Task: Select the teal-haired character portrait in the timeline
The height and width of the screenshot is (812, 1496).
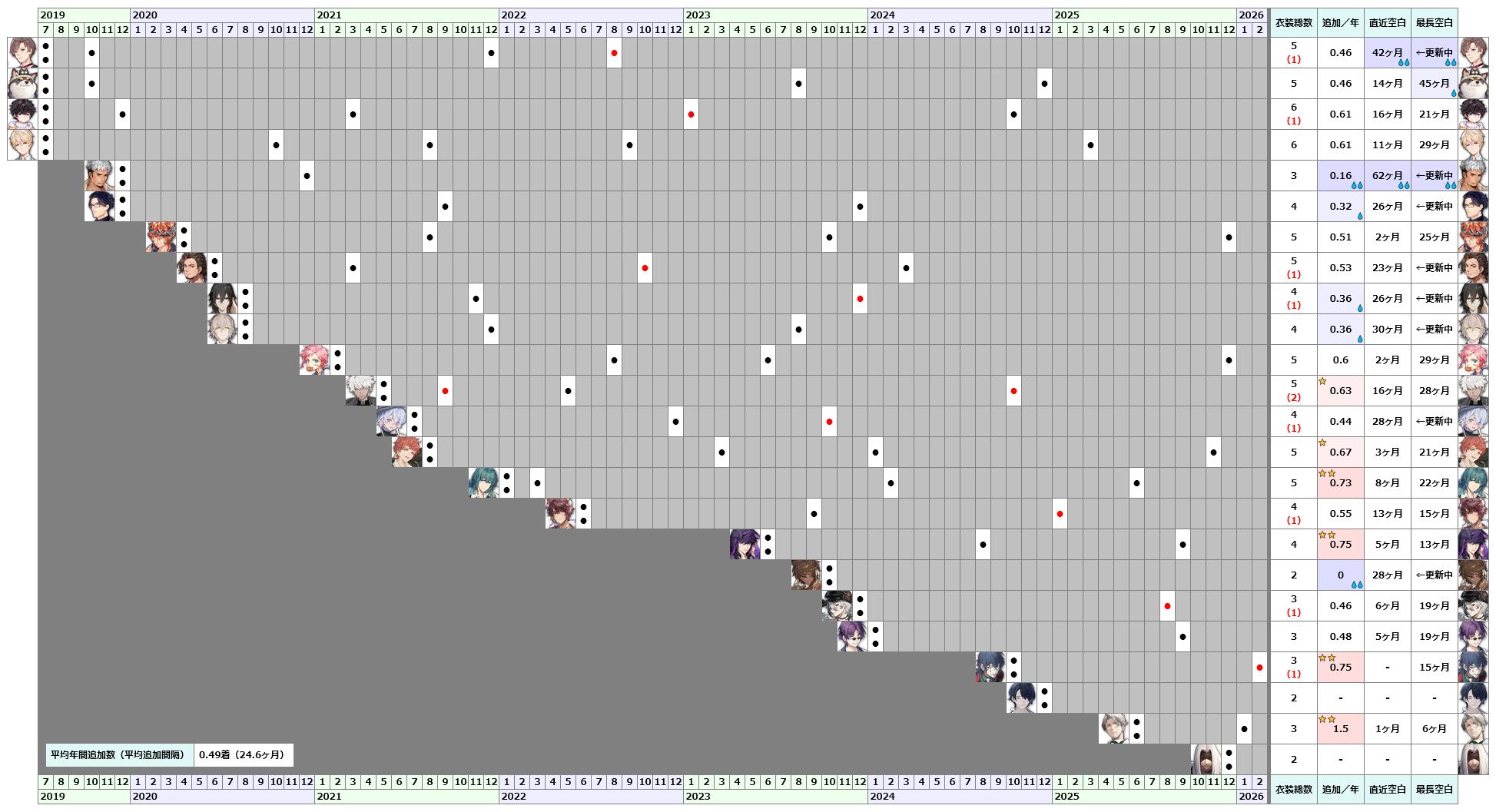Action: [483, 482]
